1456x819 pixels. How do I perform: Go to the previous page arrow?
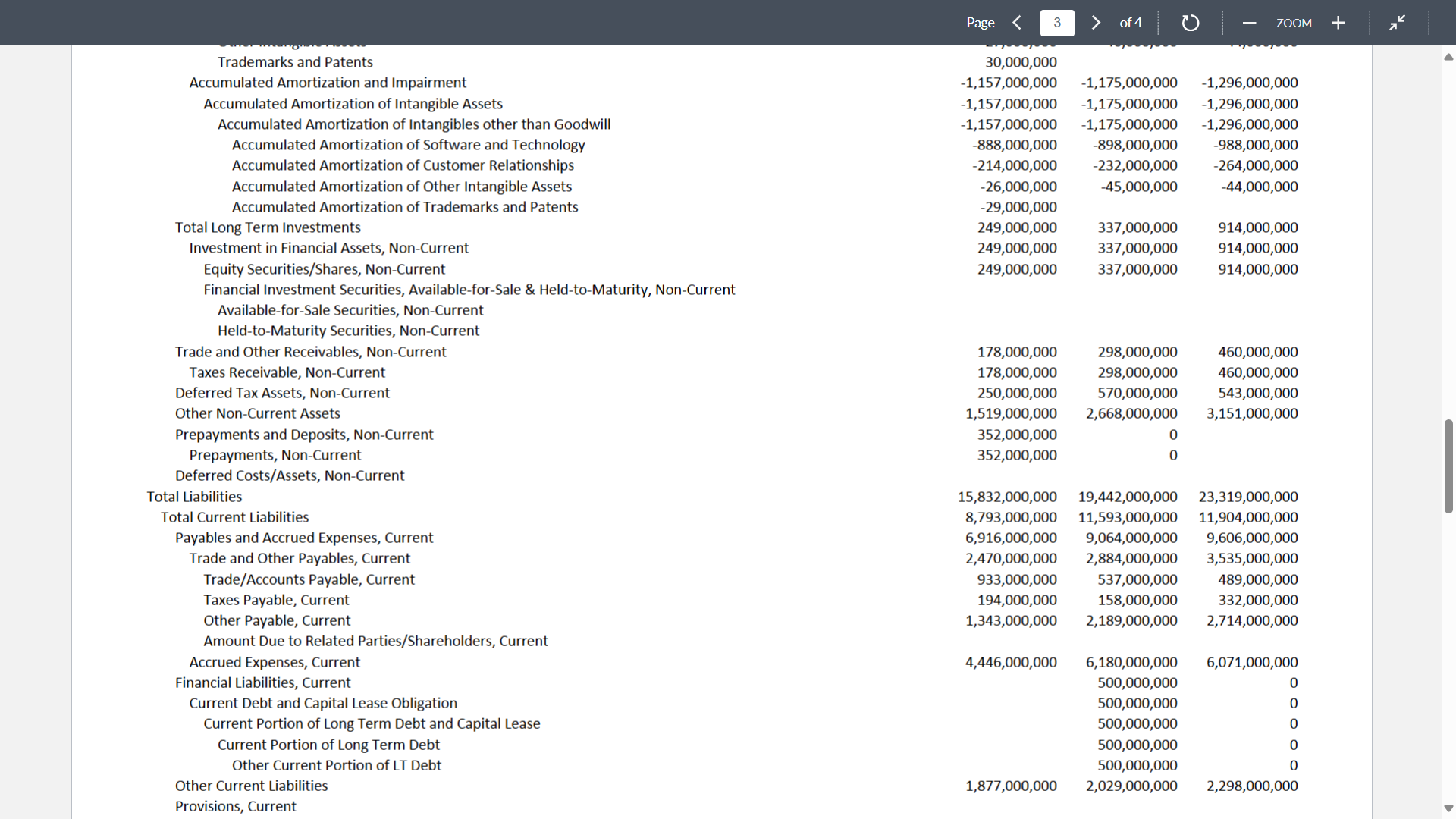click(x=1018, y=23)
